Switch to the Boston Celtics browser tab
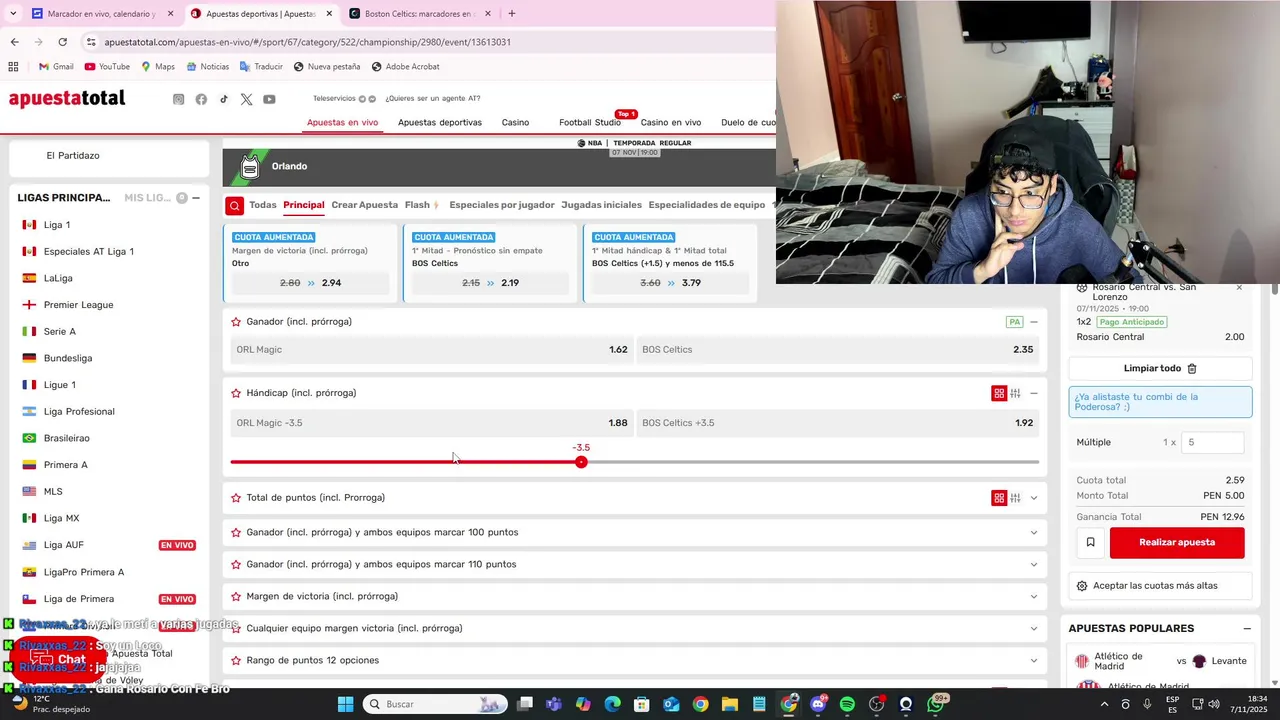Screen dimensions: 1280x720 point(418,14)
